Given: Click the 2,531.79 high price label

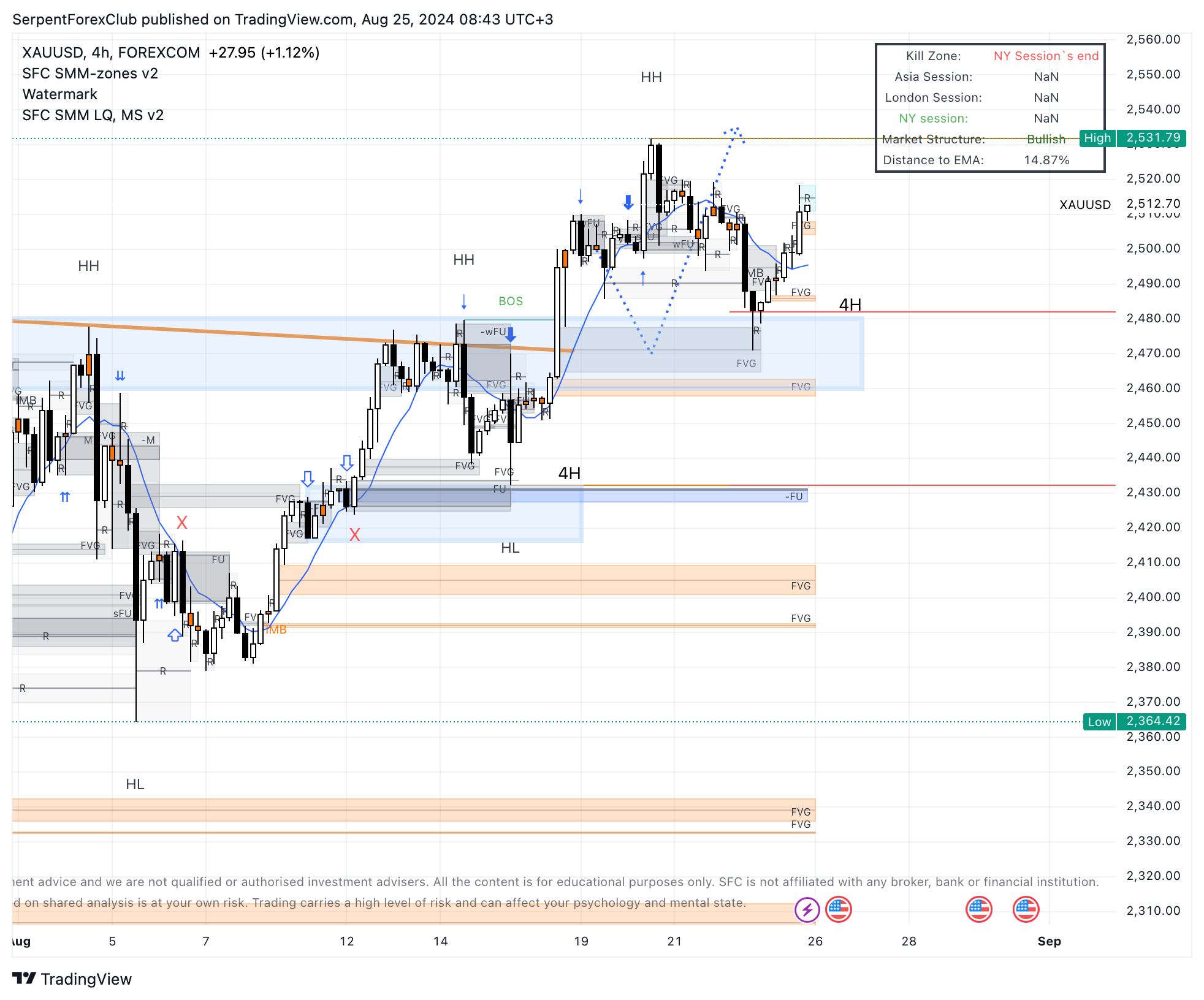Looking at the screenshot, I should pos(1153,138).
